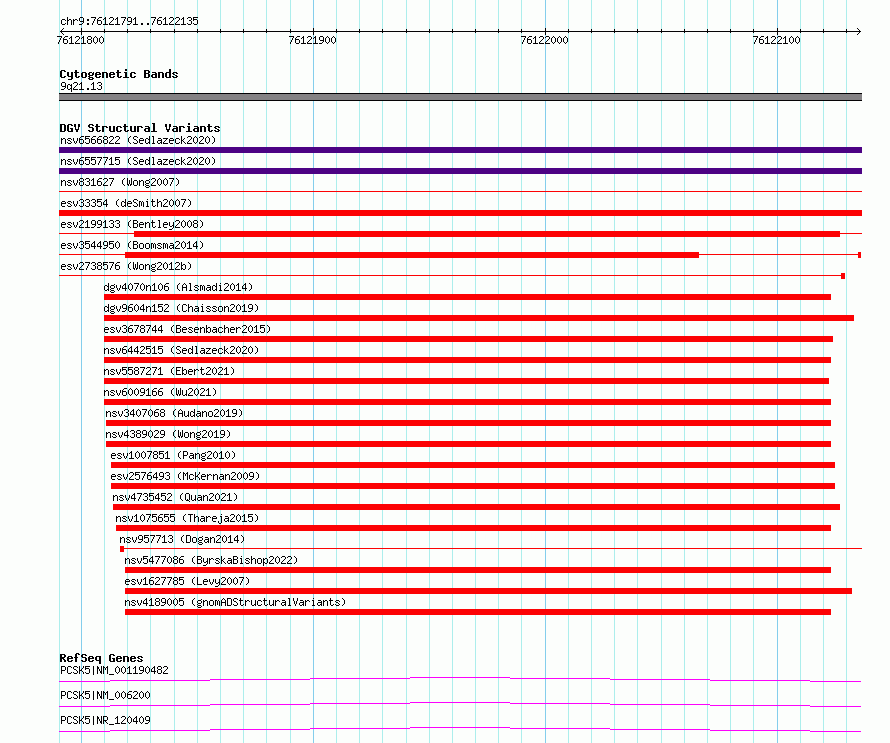Select variant esv2199133 (Bentley2008) label
890x743 pixels.
(132, 224)
